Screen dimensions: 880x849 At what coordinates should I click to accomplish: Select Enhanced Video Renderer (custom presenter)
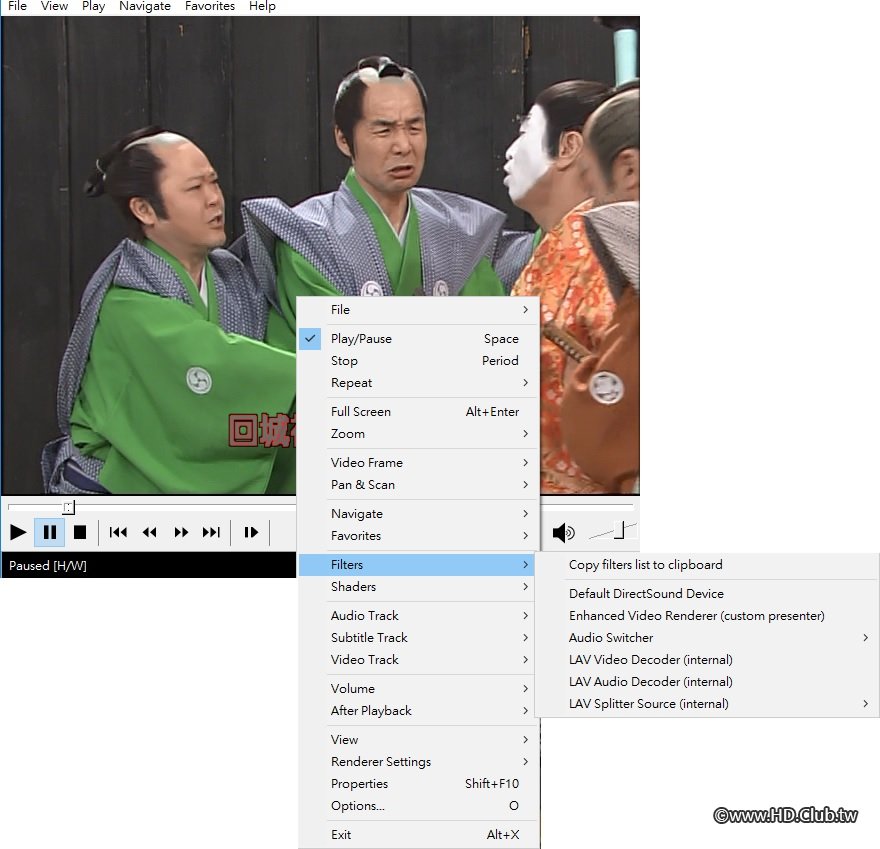(707, 616)
